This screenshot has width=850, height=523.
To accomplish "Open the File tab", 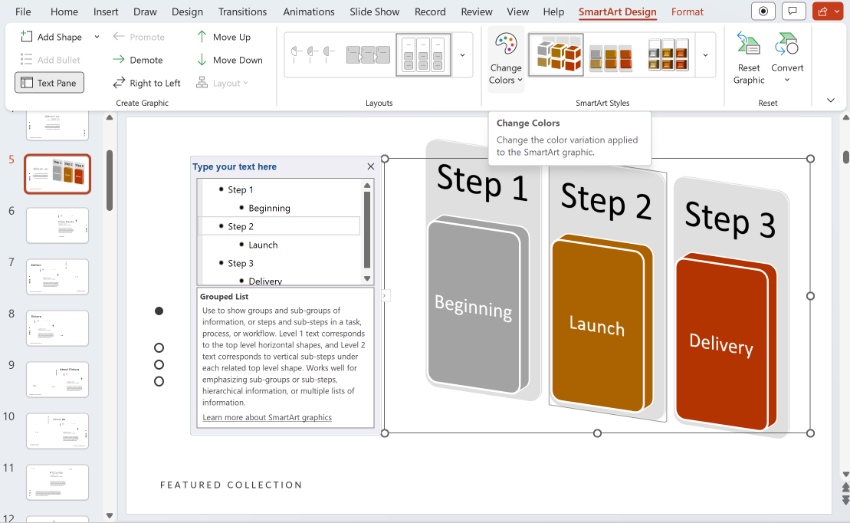I will pos(23,11).
